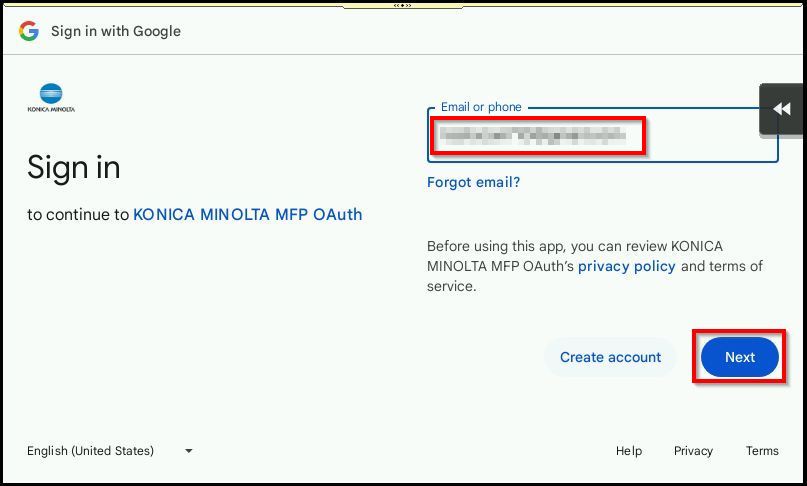Click the large "Sign in" heading
The image size is (807, 486).
pos(74,167)
